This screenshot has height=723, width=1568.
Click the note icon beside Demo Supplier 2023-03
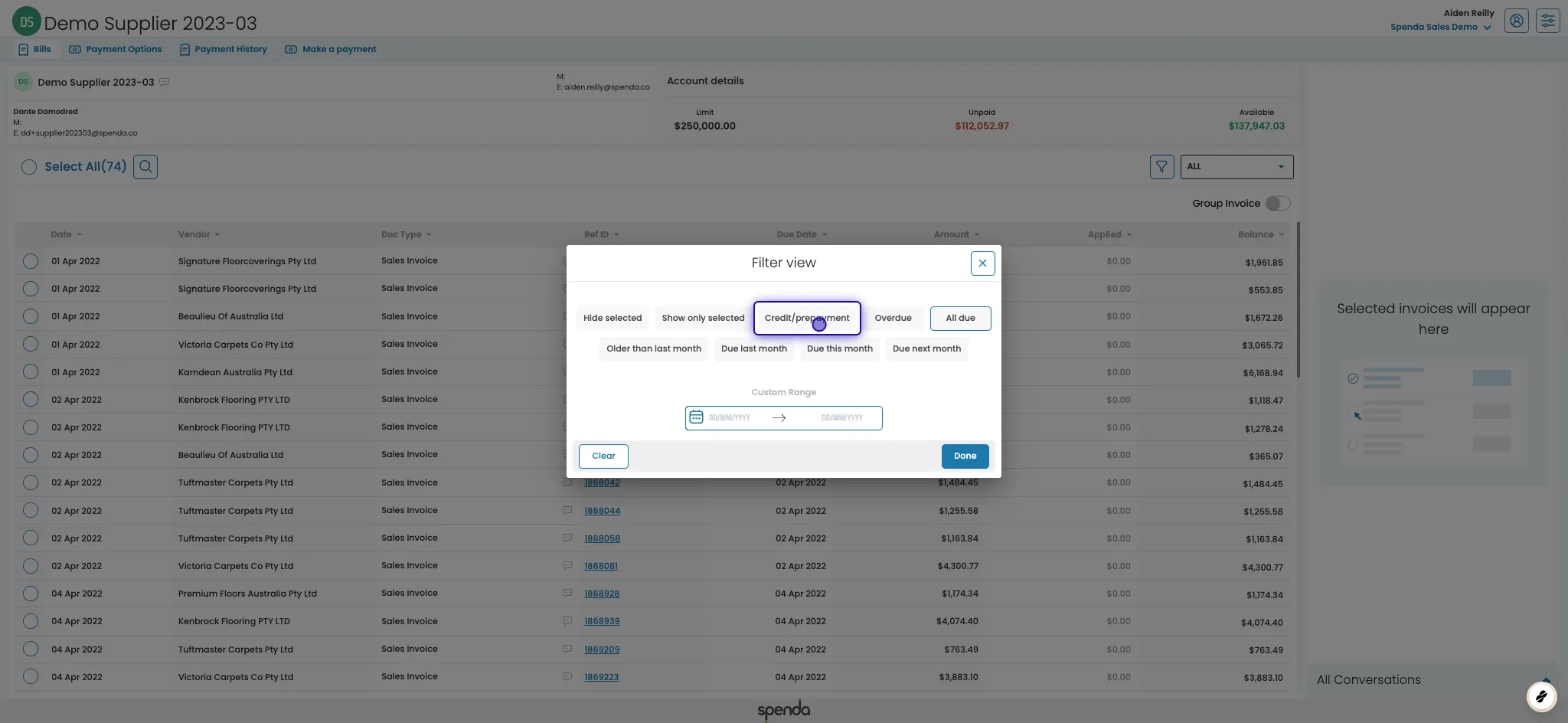(164, 82)
